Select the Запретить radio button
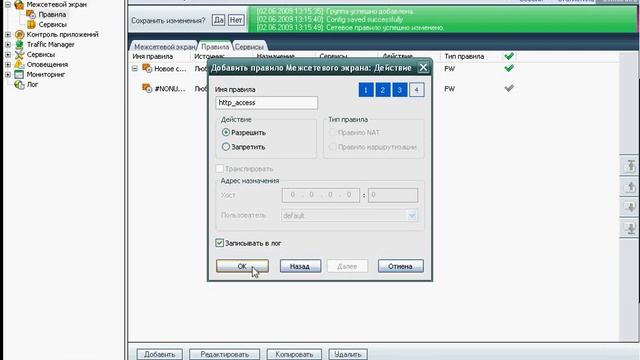Screen dimensions: 640x360 pos(226,147)
